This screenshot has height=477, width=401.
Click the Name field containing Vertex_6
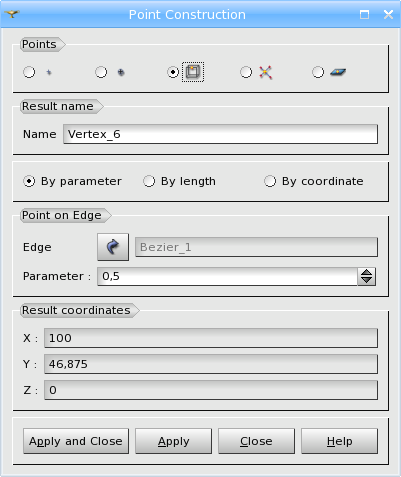[220, 134]
